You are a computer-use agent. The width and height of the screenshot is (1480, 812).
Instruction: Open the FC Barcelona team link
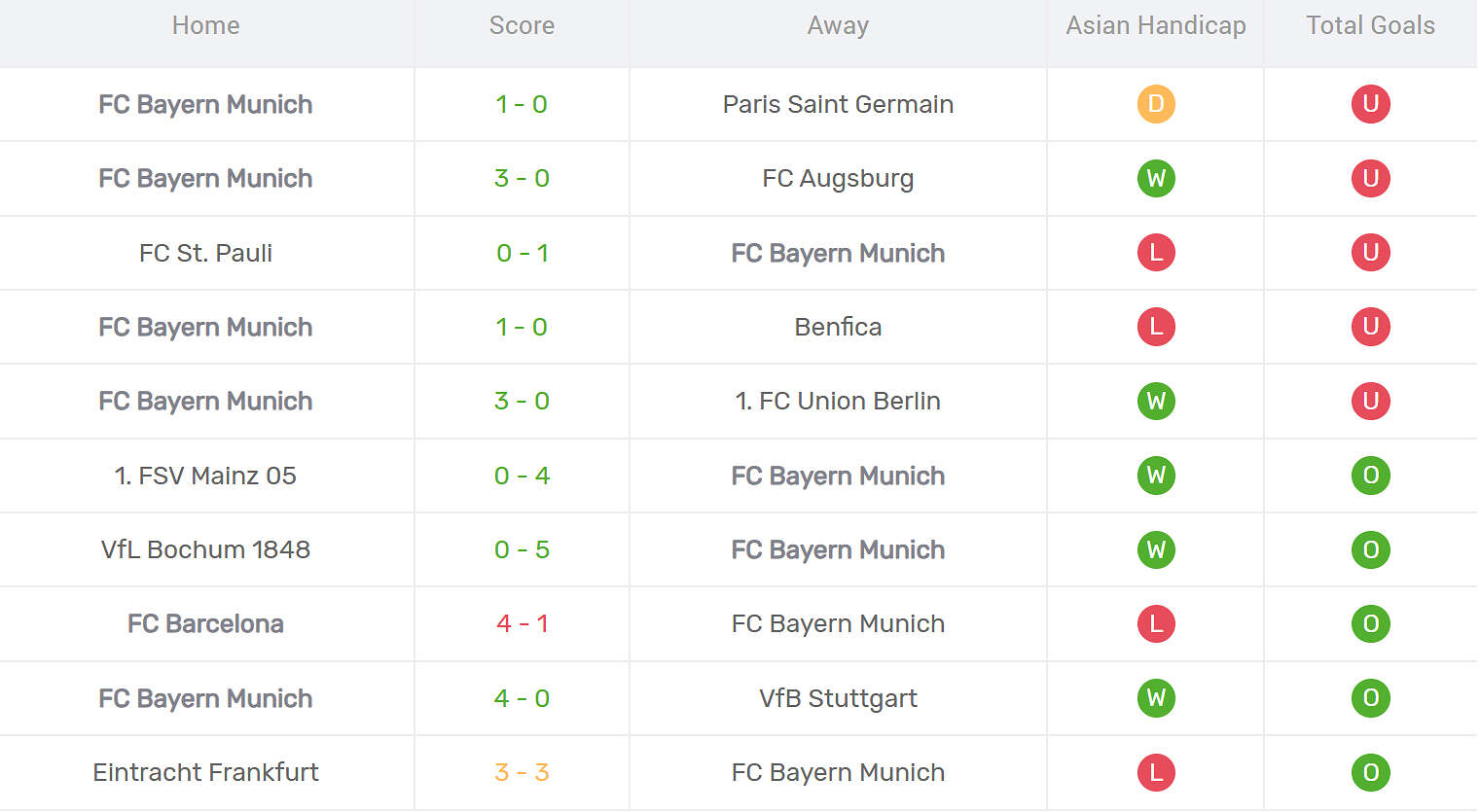coord(205,624)
